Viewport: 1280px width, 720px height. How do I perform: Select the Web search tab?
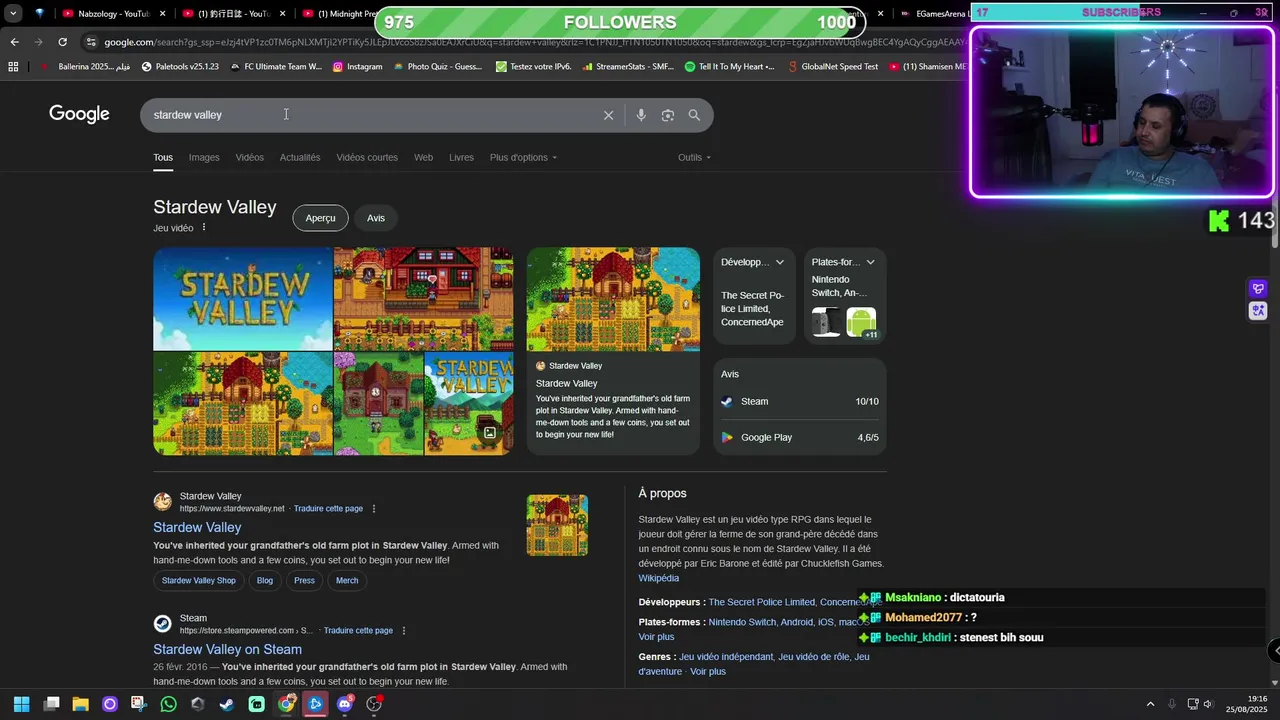(424, 157)
